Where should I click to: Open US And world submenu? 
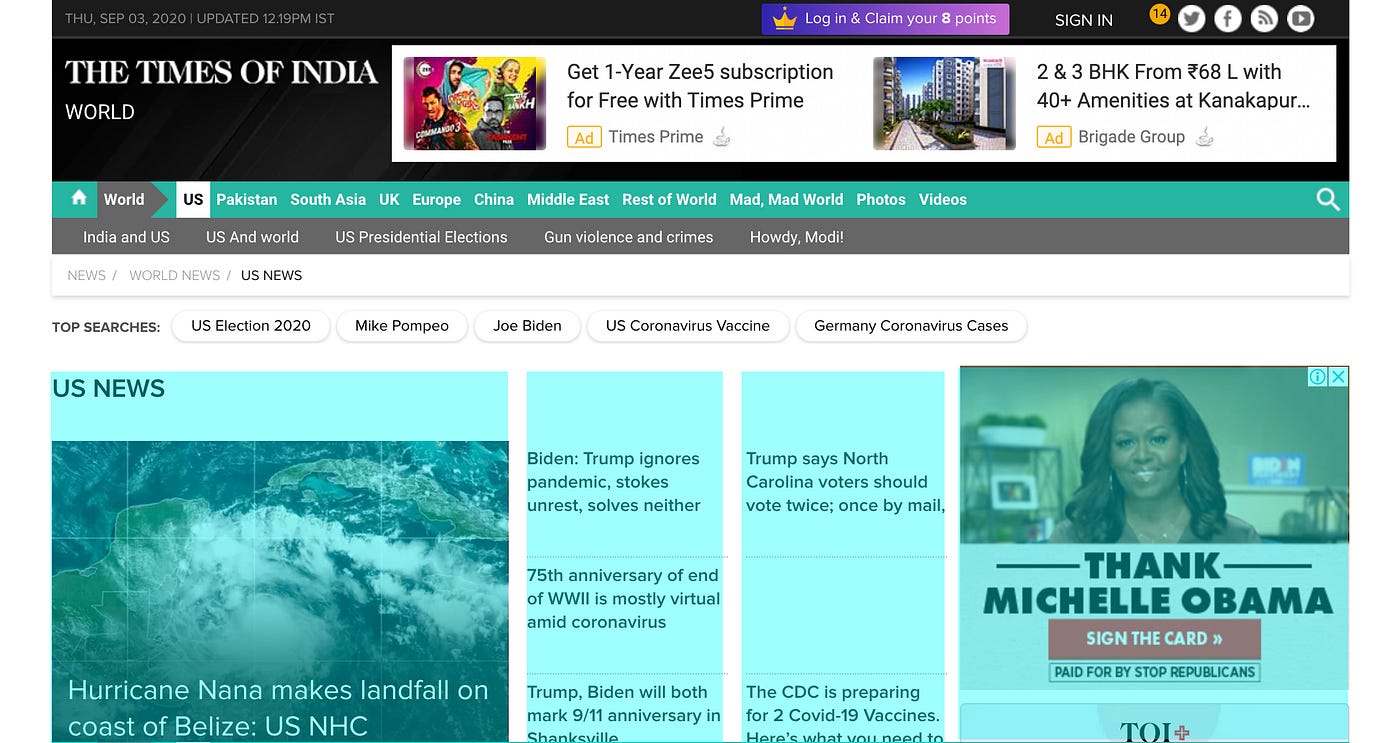252,237
